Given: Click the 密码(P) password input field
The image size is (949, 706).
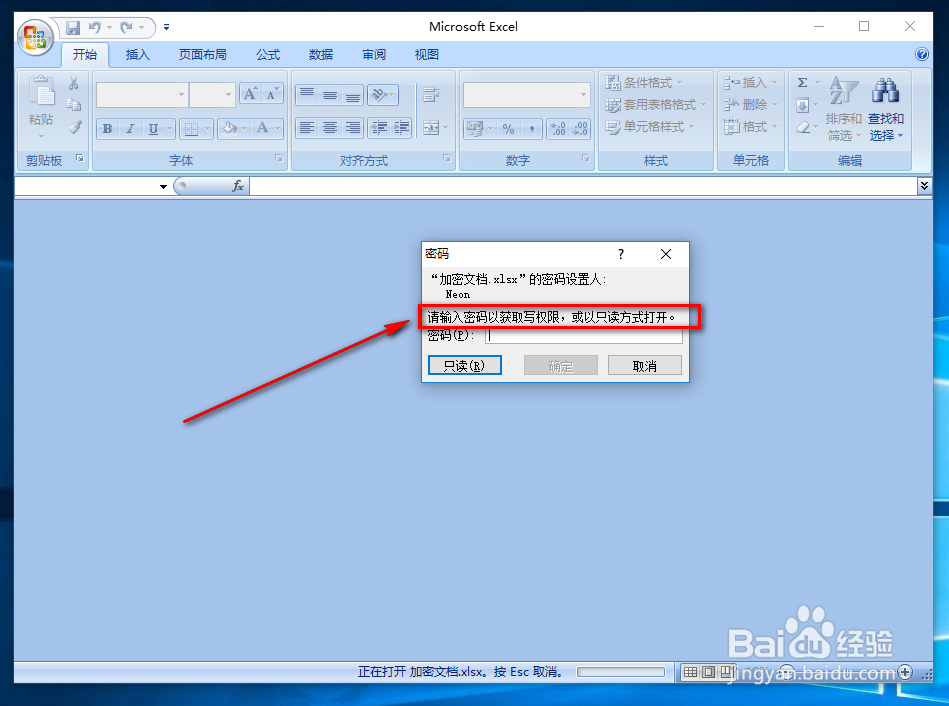Looking at the screenshot, I should click(584, 335).
